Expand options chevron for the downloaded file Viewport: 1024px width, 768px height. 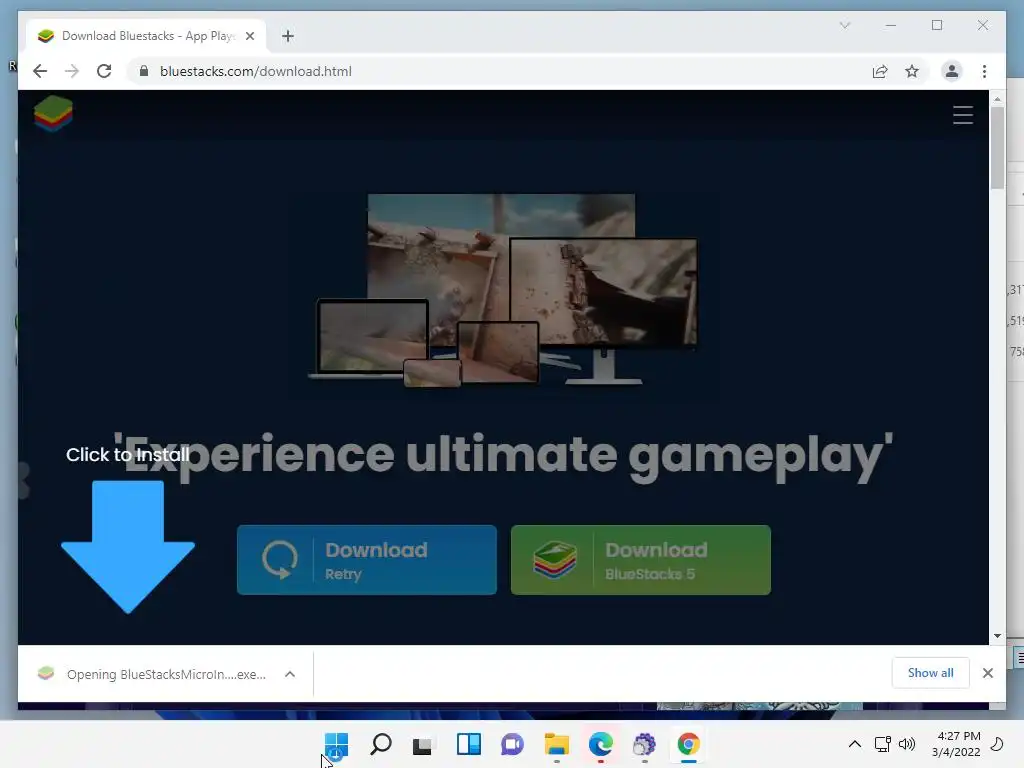pos(290,674)
